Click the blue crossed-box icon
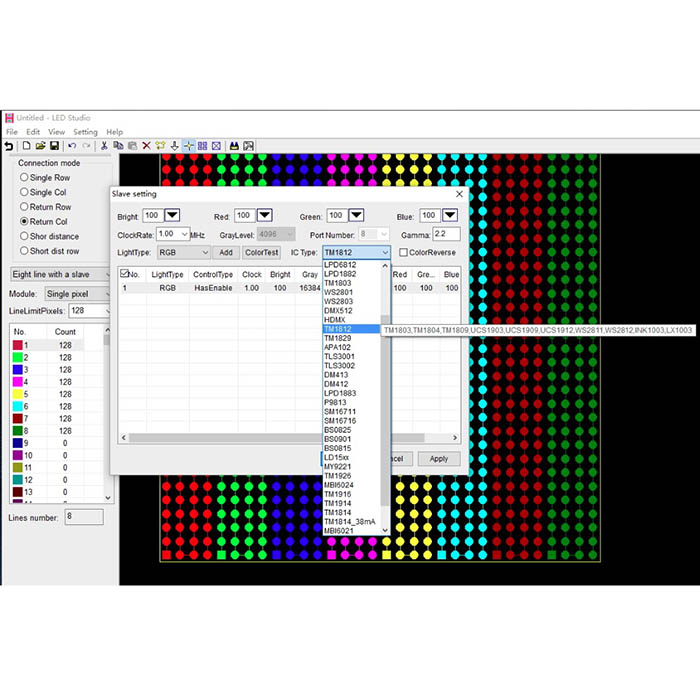700x700 pixels. coord(216,146)
